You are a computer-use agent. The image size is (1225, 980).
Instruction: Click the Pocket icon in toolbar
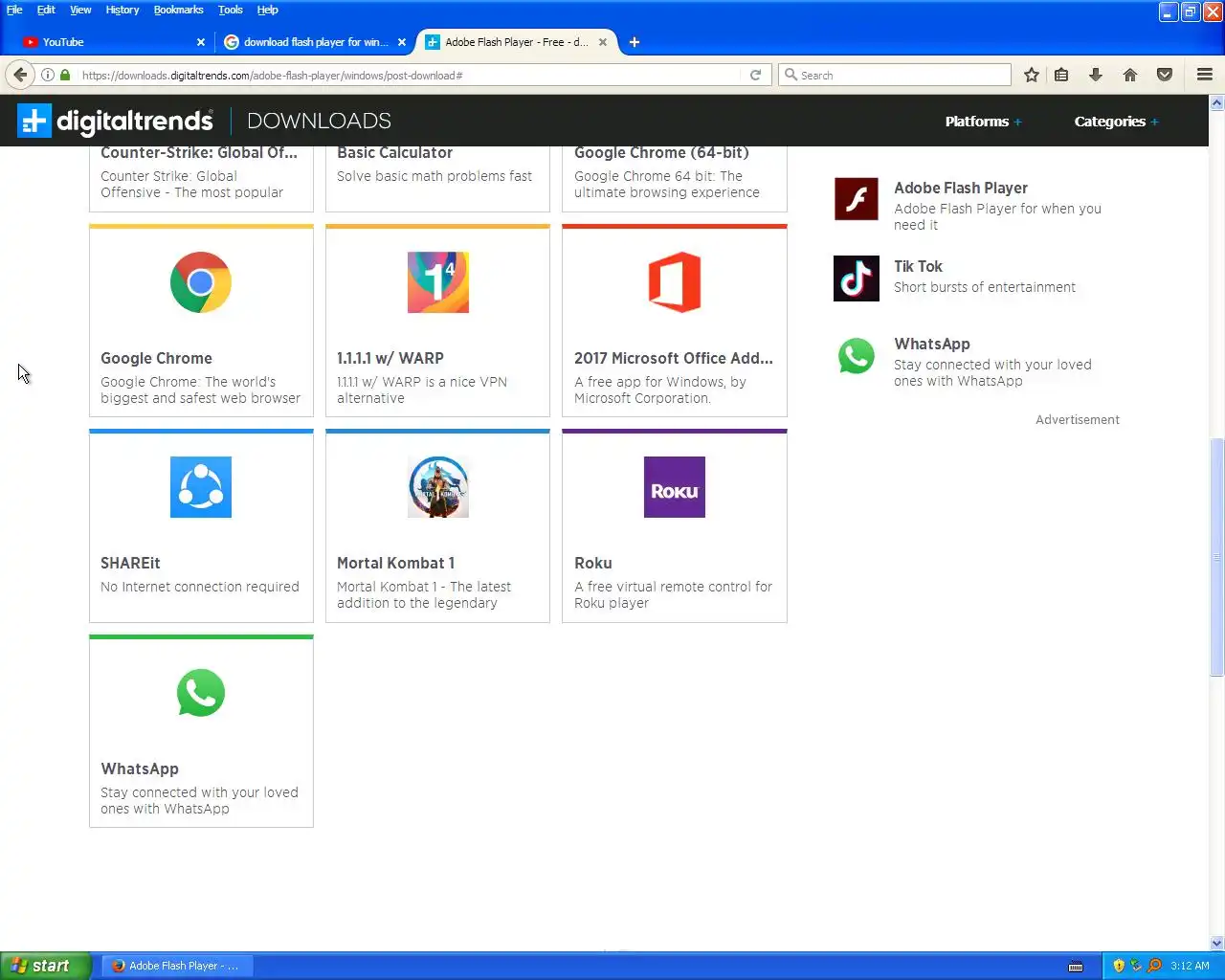point(1165,75)
